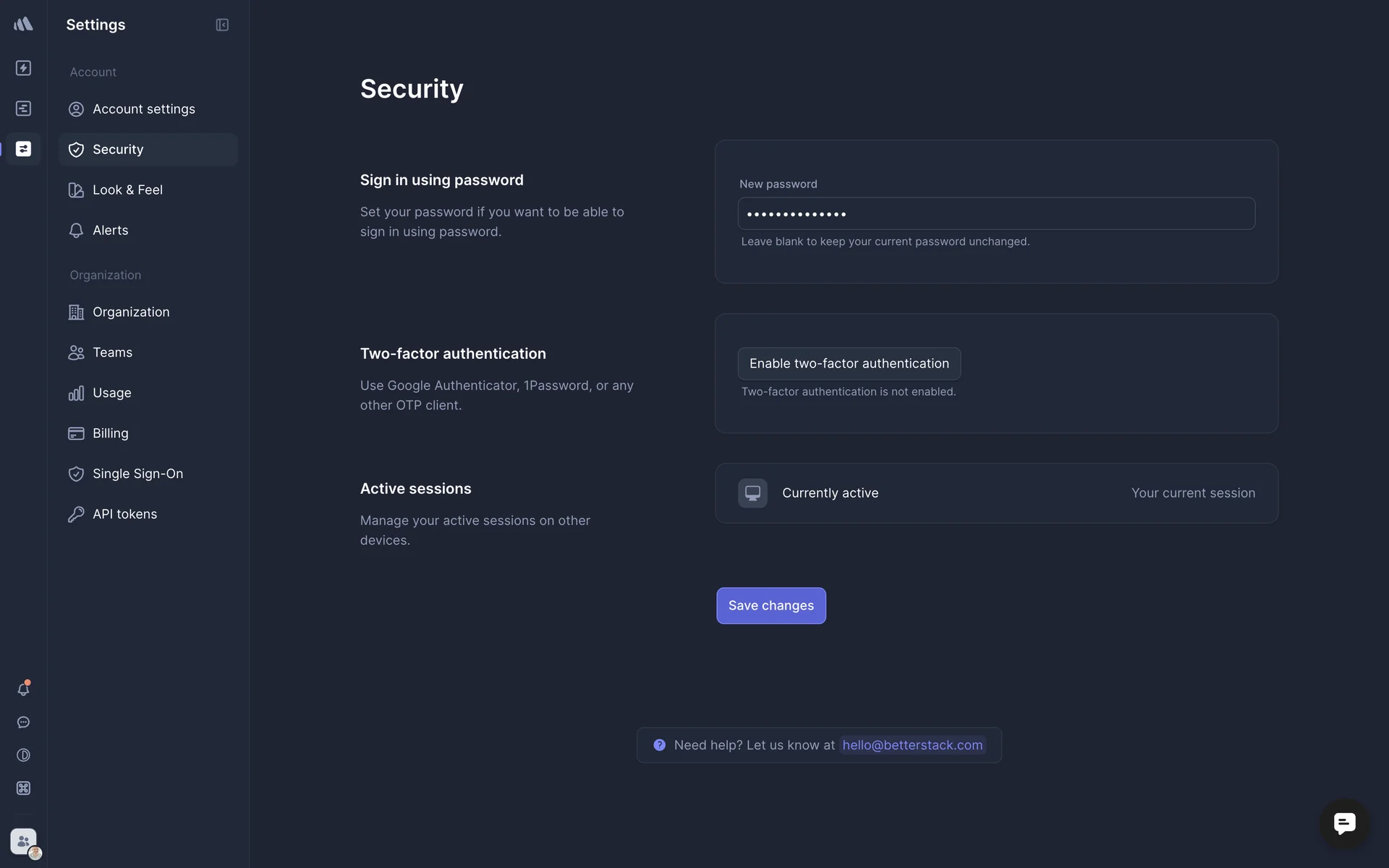Open the live chat widget bubble
The width and height of the screenshot is (1389, 868).
click(x=1344, y=823)
